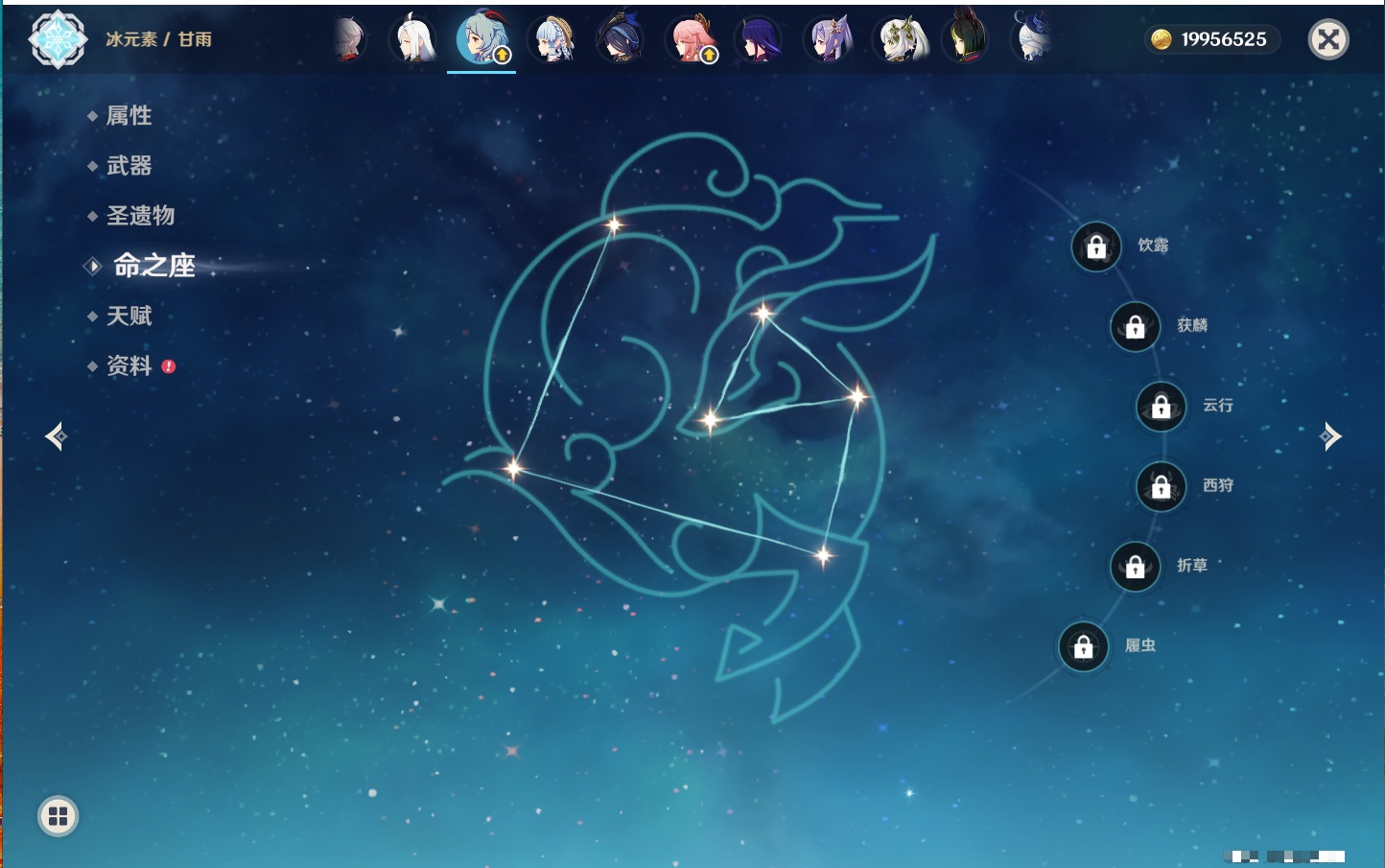Click the bottom-right star near the arrow tail
The width and height of the screenshot is (1385, 868).
823,554
